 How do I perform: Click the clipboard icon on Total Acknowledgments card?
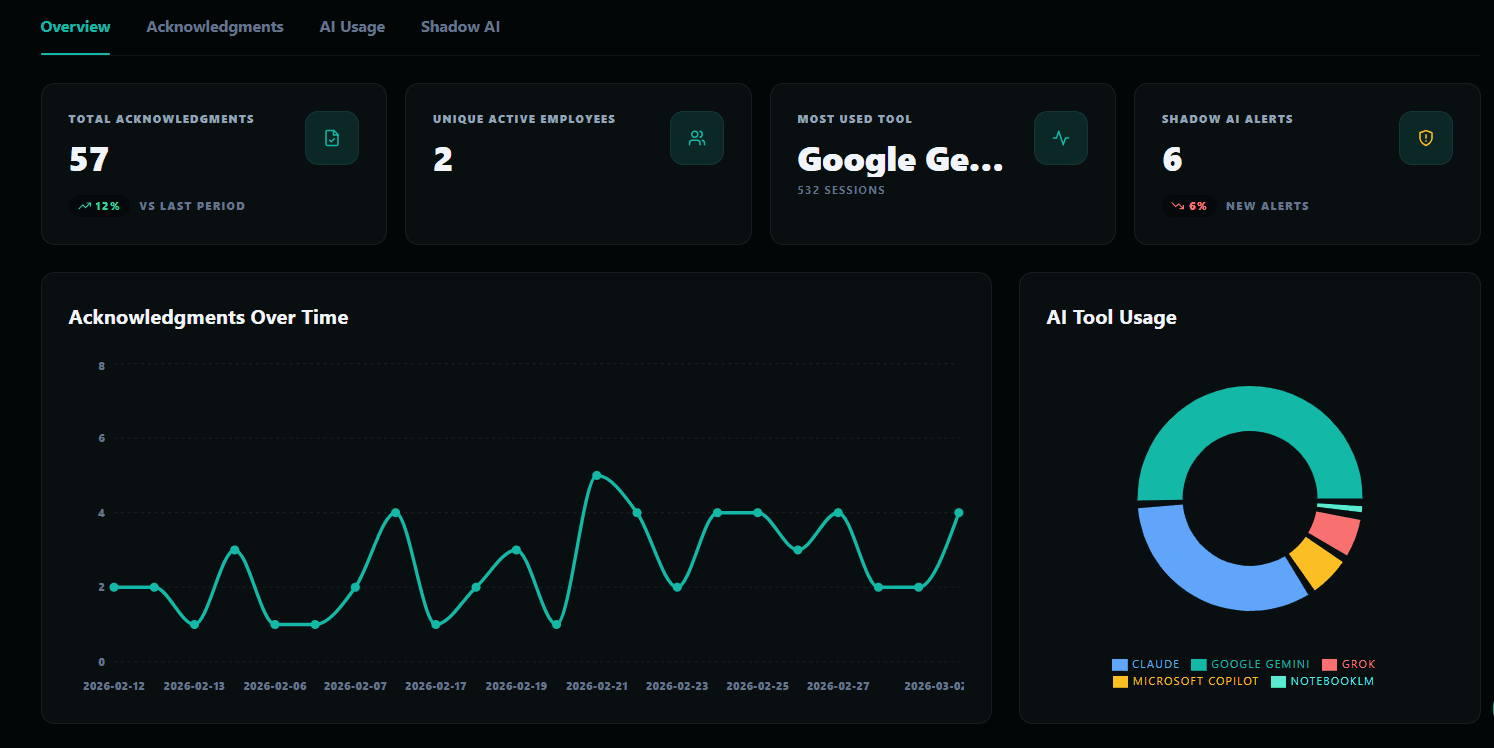click(x=331, y=138)
